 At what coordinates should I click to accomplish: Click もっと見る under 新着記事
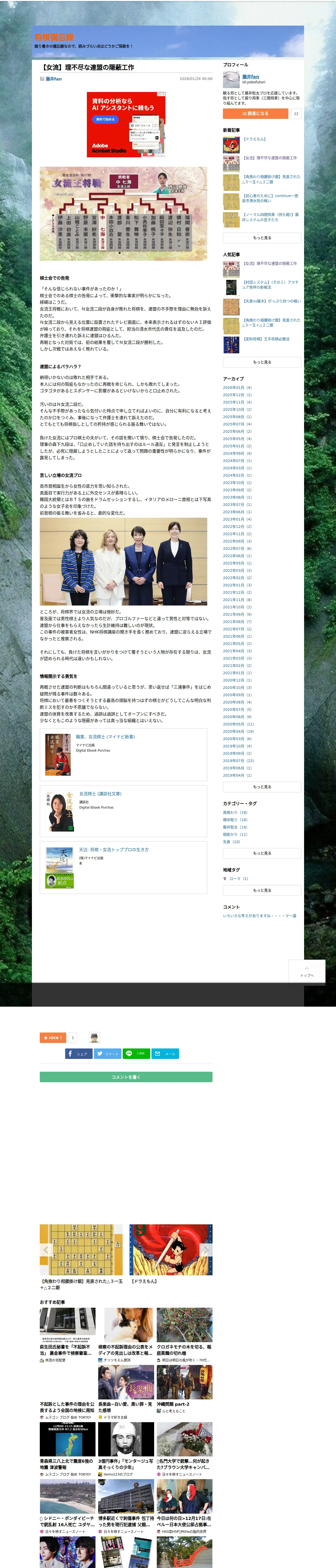[x=262, y=238]
